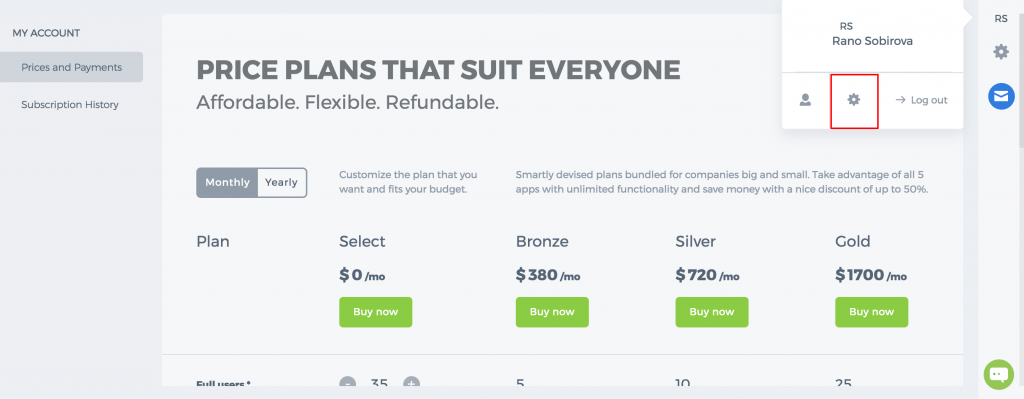Open the user profile person icon
Viewport: 1024px width, 399px height.
805,100
